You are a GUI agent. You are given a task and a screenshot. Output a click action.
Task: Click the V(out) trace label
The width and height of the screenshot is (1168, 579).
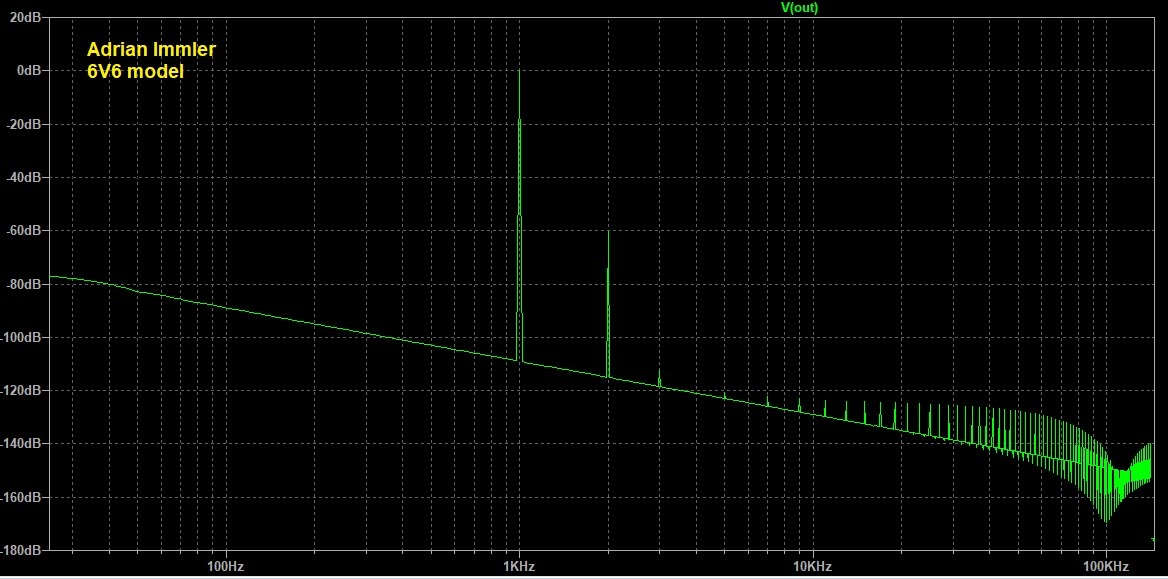799,7
